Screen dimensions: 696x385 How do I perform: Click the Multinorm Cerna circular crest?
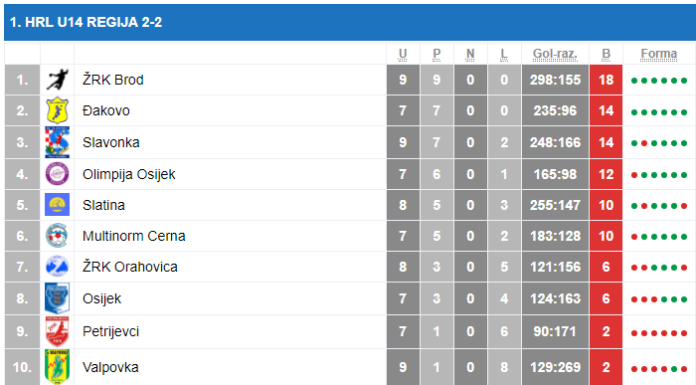click(x=57, y=236)
